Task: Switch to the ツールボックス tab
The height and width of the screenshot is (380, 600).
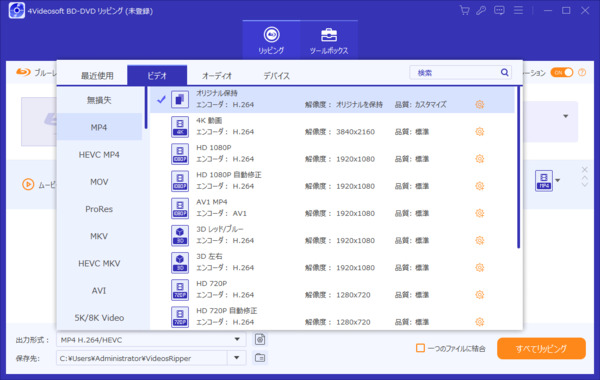Action: point(329,40)
